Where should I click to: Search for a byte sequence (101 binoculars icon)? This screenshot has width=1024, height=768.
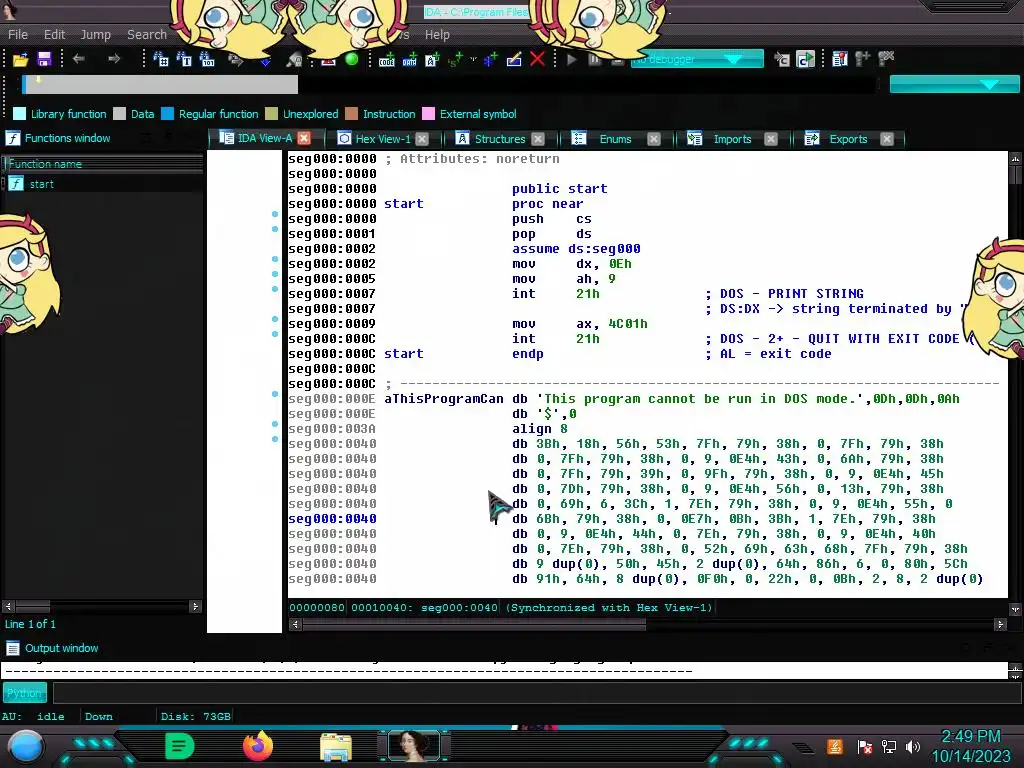point(207,59)
